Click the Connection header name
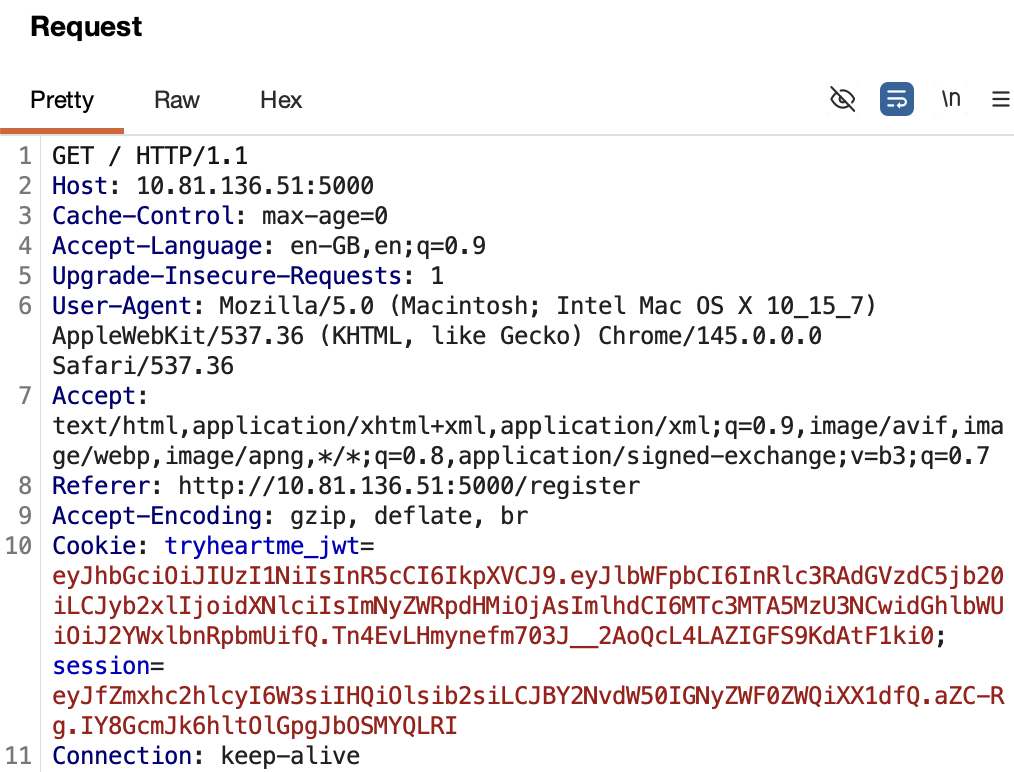This screenshot has width=1014, height=772. pos(121,756)
